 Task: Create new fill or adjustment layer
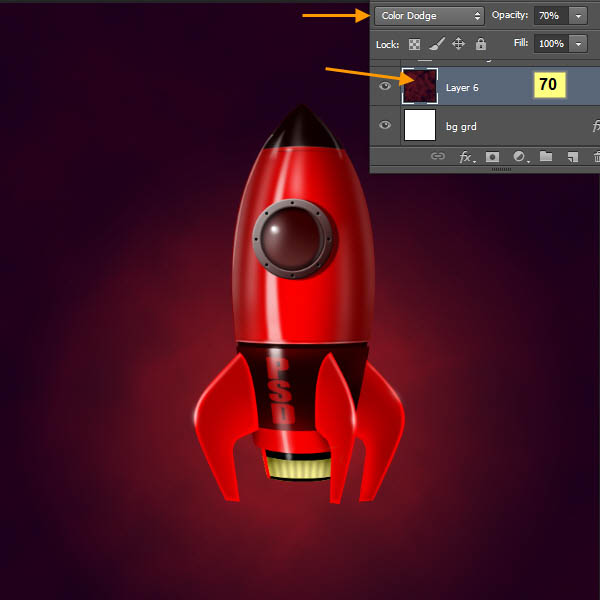pos(519,157)
